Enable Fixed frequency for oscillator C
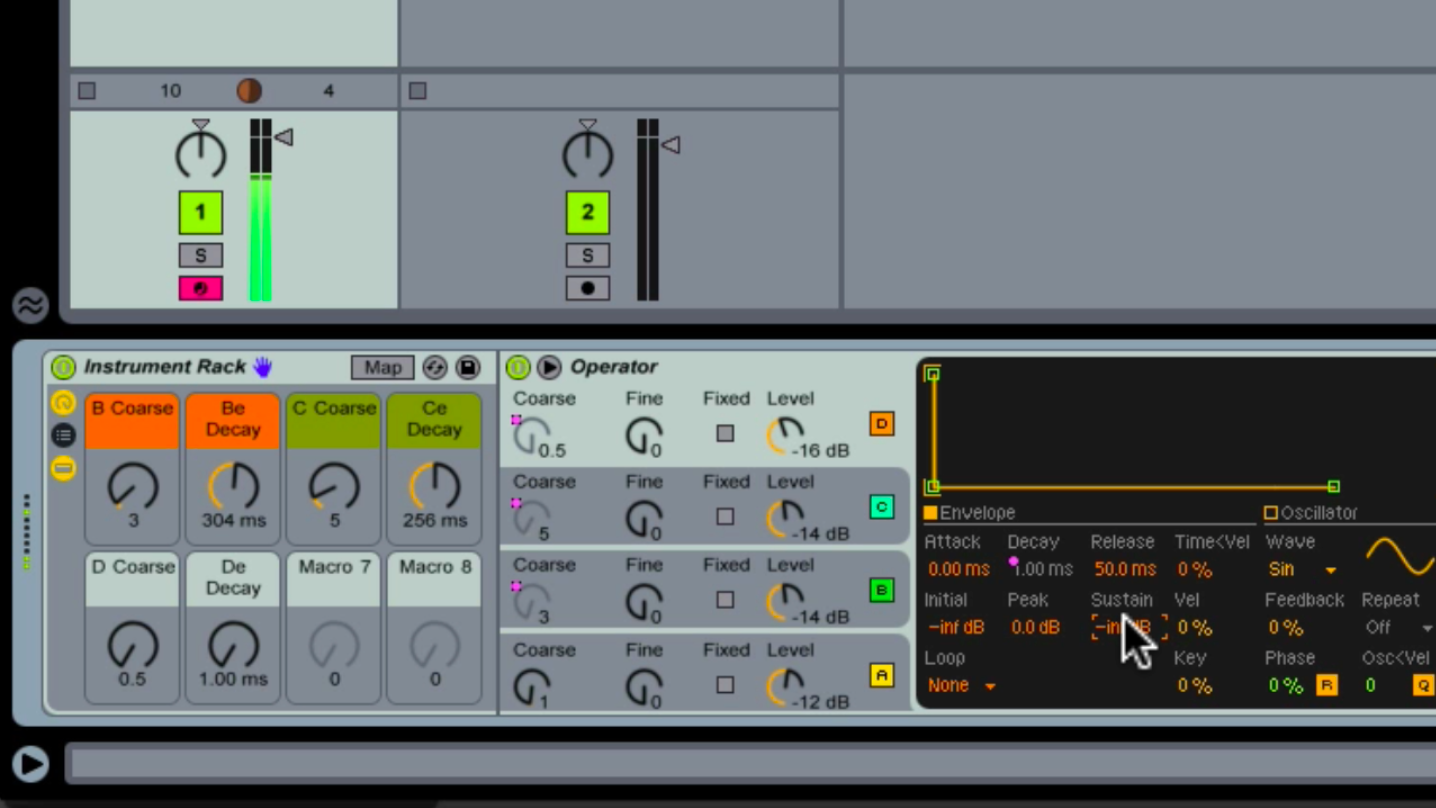This screenshot has height=808, width=1436. coord(725,517)
